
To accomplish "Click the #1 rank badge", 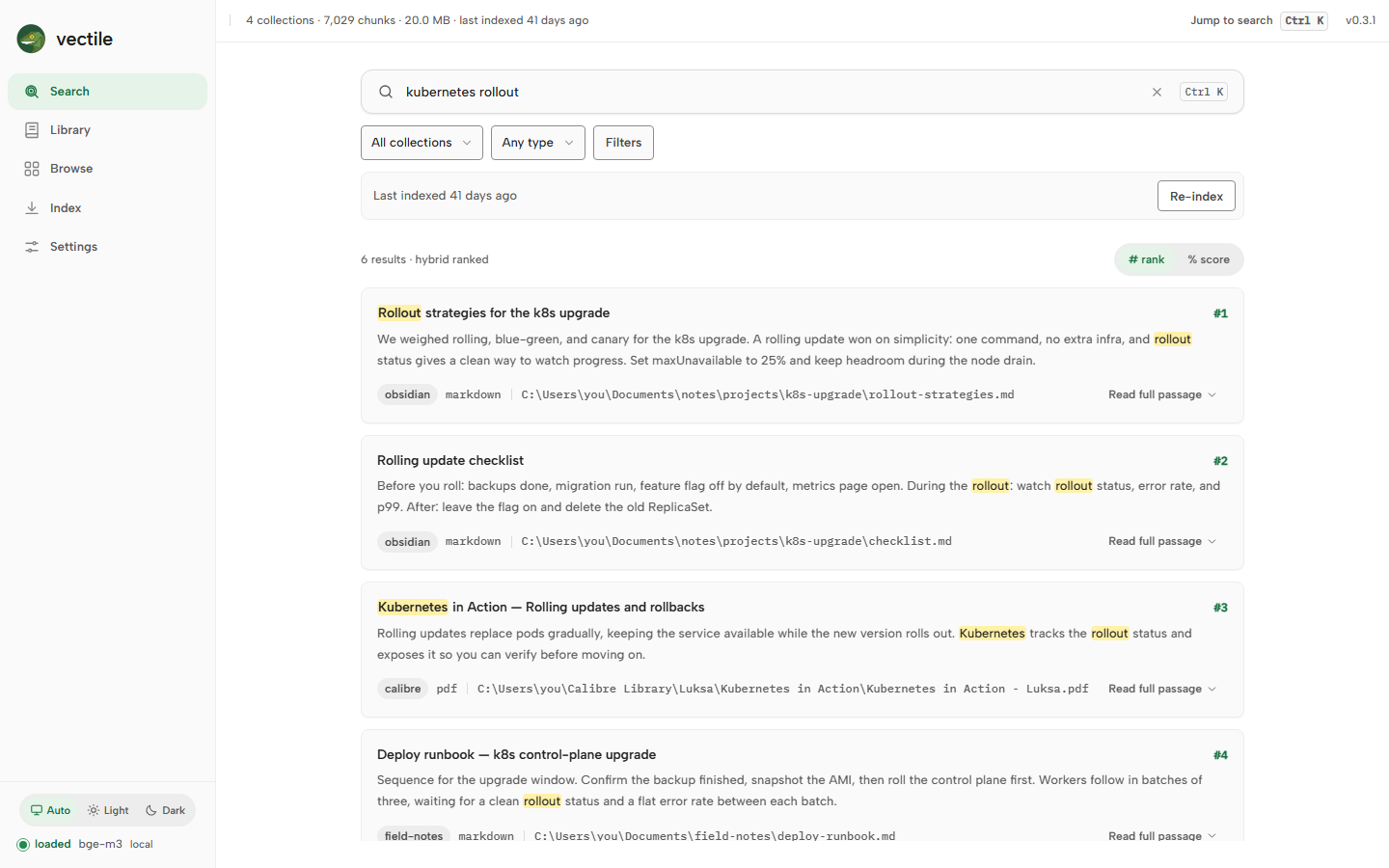I will [x=1220, y=313].
